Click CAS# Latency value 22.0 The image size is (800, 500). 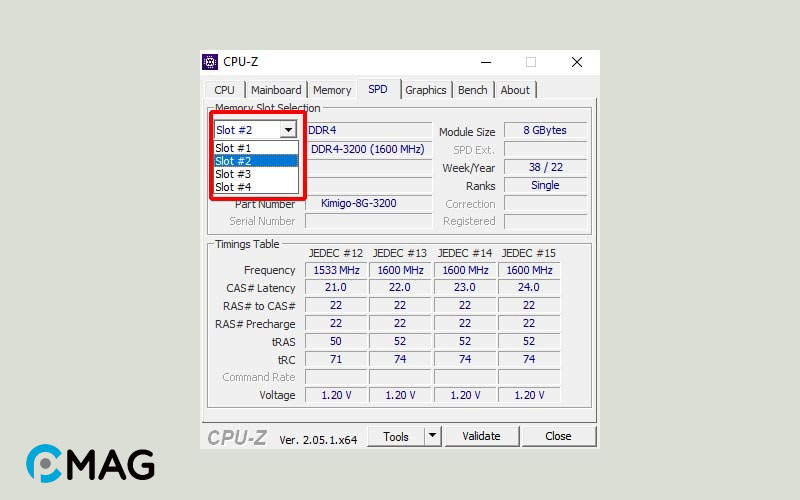(x=400, y=287)
